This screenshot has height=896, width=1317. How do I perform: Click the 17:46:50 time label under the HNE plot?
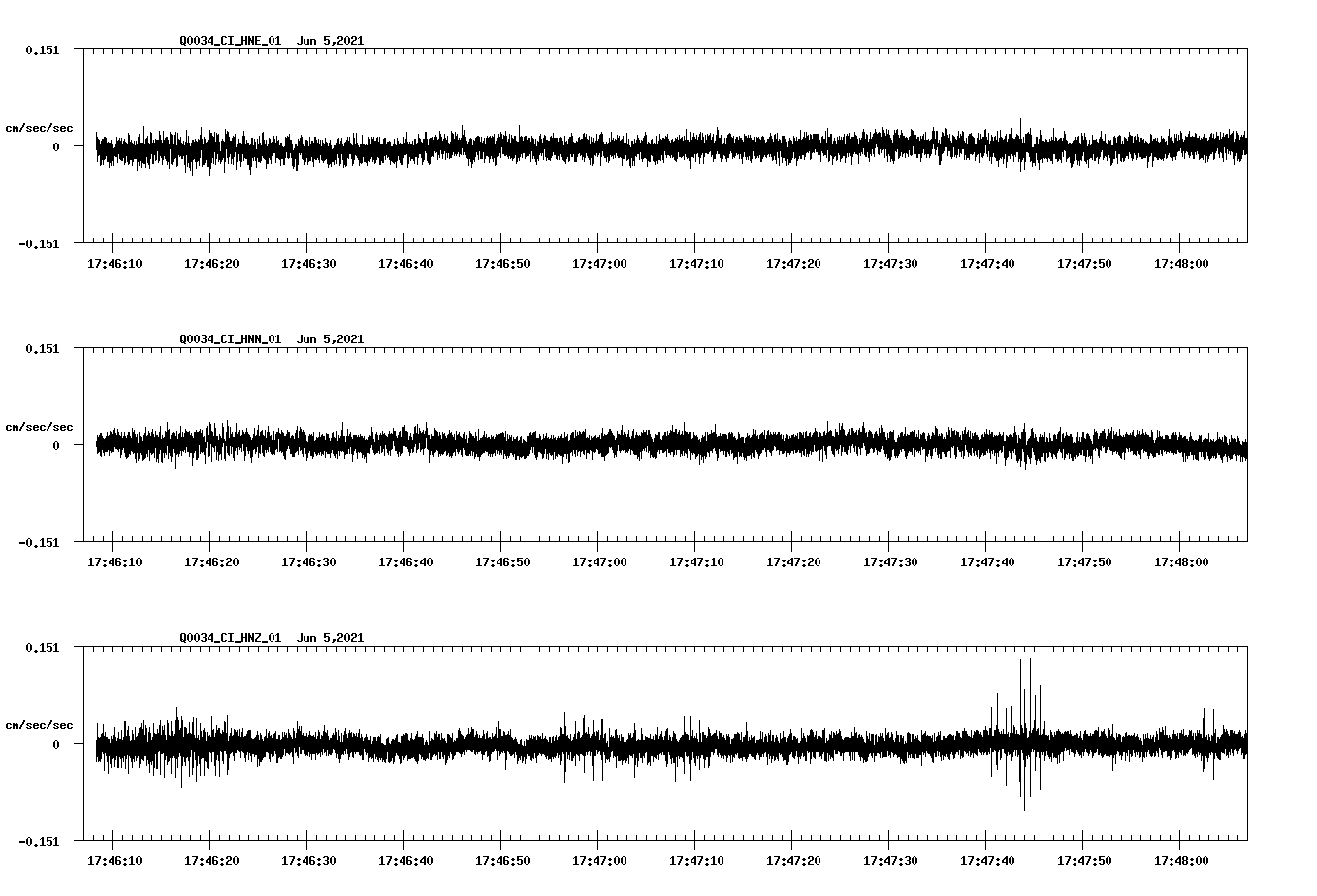point(502,263)
